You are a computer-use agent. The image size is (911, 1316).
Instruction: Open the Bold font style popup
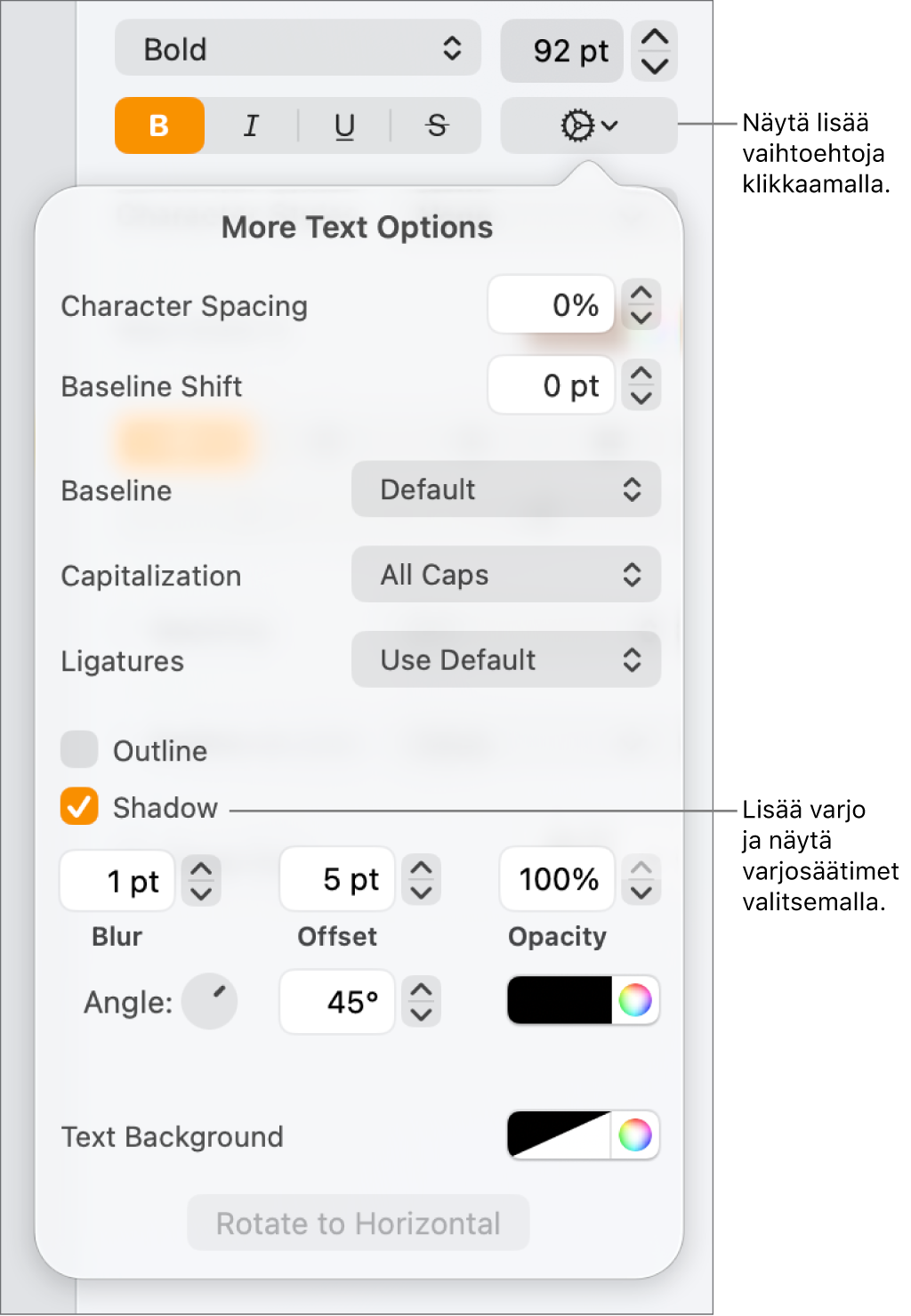pyautogui.click(x=298, y=49)
